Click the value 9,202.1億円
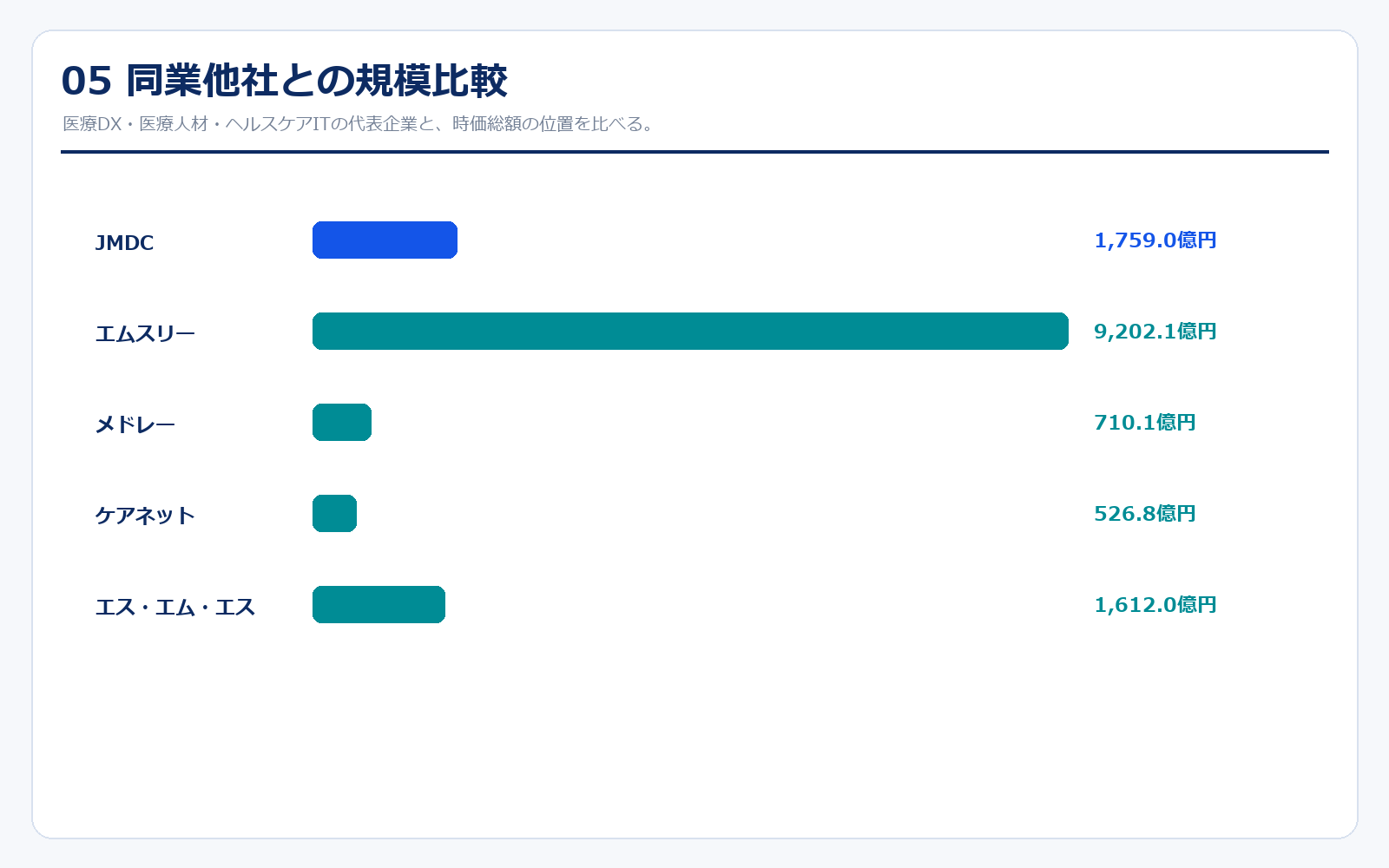Image resolution: width=1389 pixels, height=868 pixels. 1155,332
